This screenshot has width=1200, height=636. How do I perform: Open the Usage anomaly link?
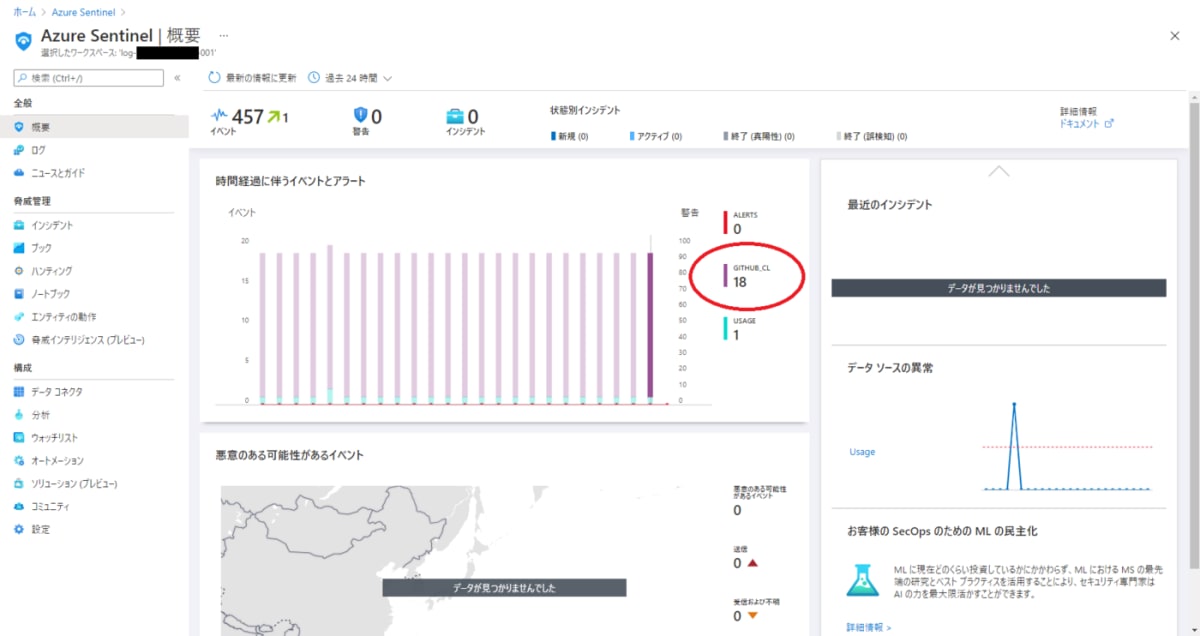tap(862, 452)
